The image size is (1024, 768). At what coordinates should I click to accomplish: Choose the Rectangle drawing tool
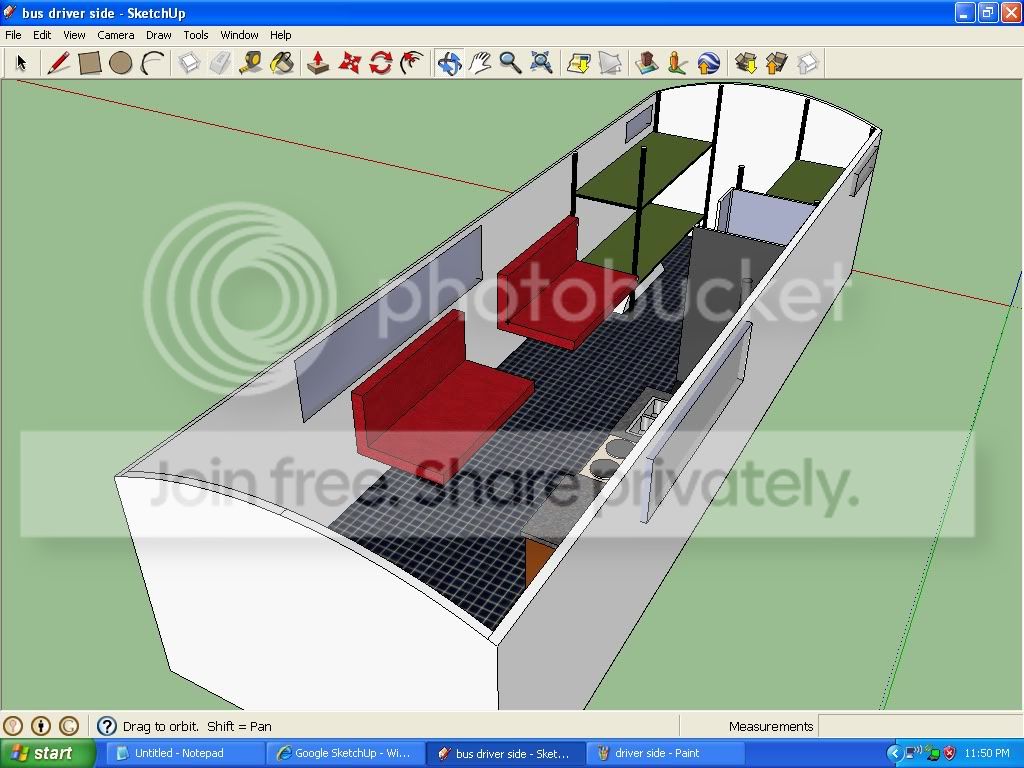point(89,63)
